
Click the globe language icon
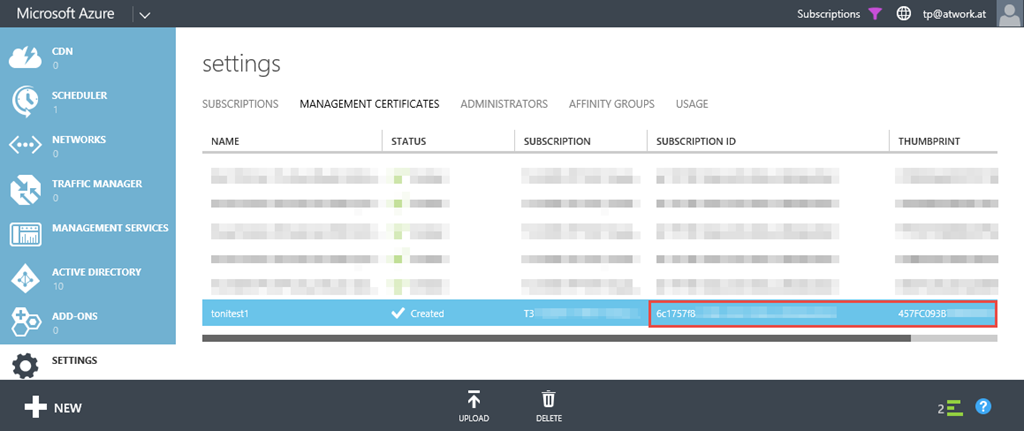[x=904, y=14]
